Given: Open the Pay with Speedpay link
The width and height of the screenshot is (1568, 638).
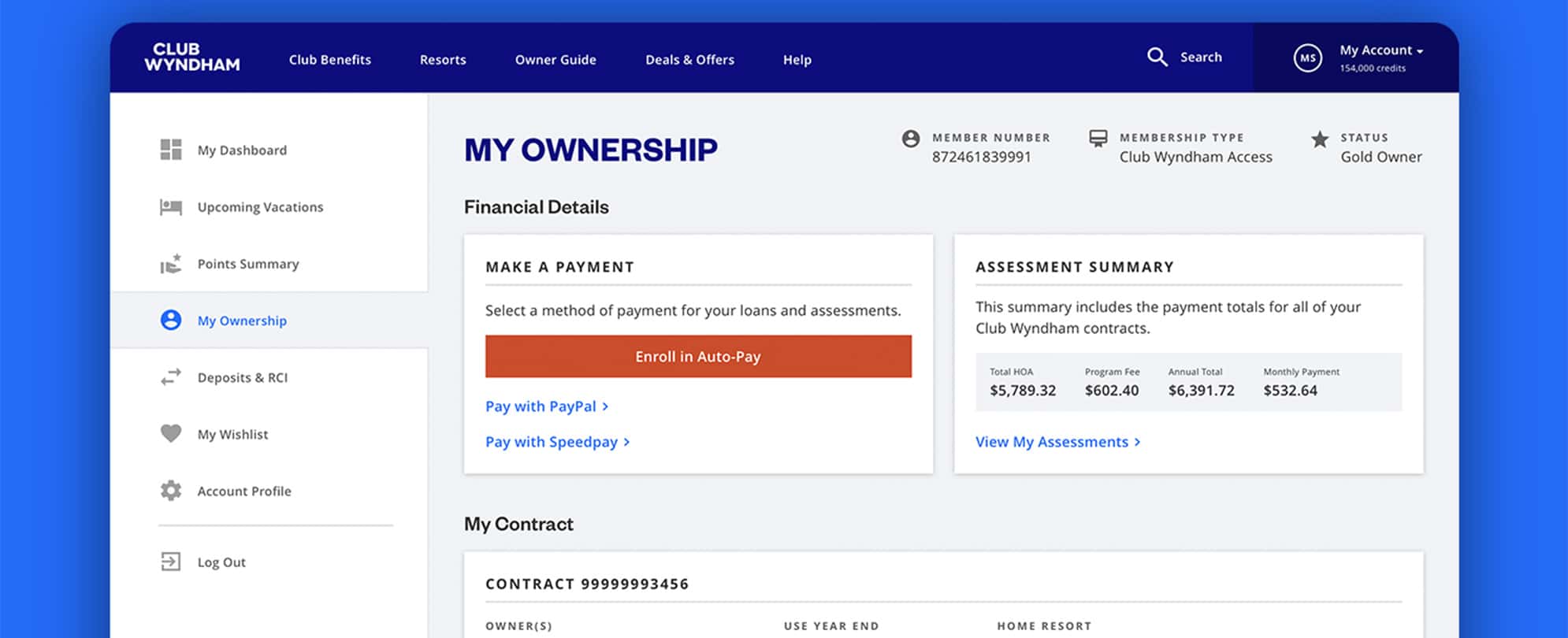Looking at the screenshot, I should [x=557, y=442].
